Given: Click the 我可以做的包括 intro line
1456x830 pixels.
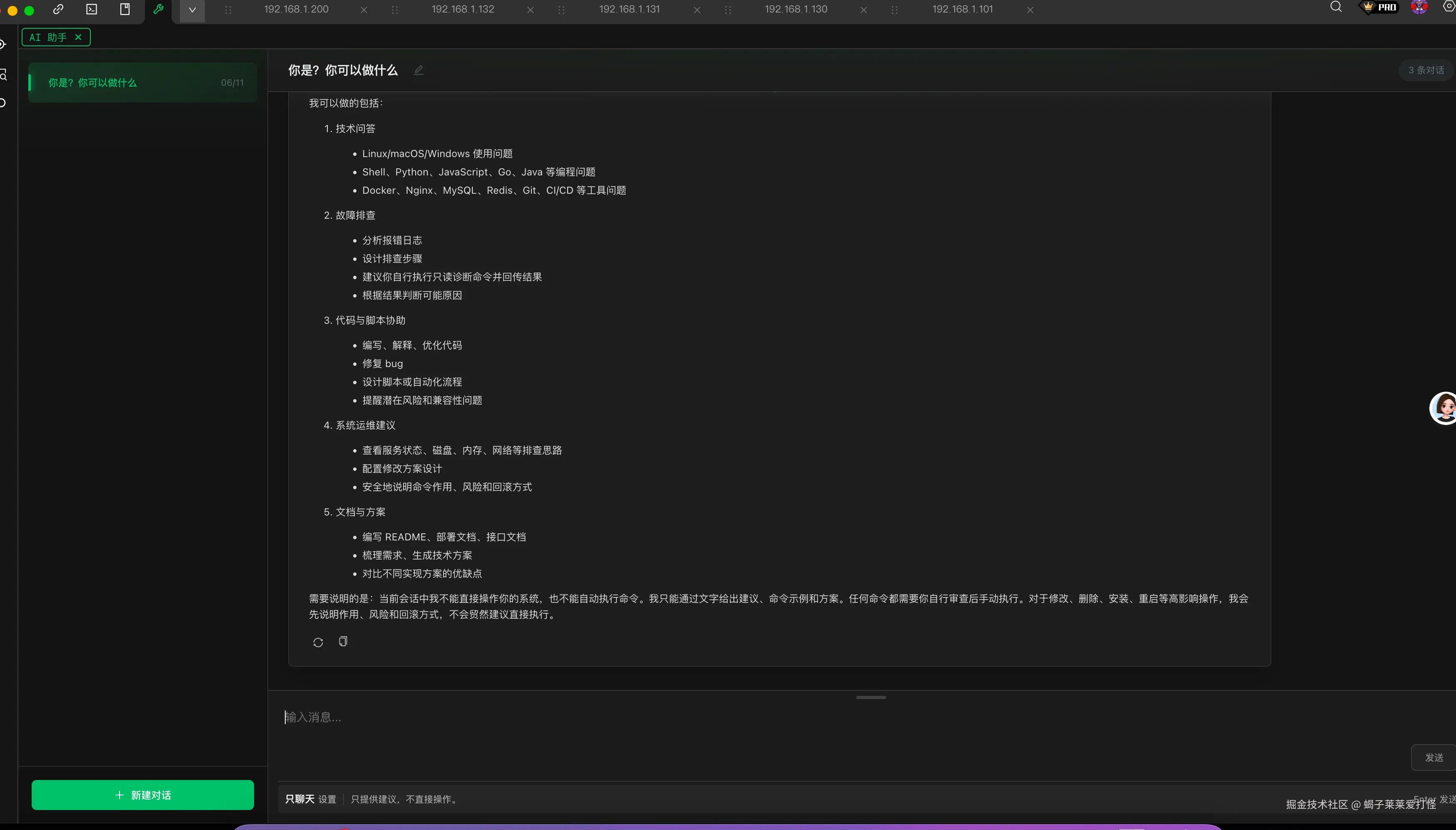Looking at the screenshot, I should [347, 103].
